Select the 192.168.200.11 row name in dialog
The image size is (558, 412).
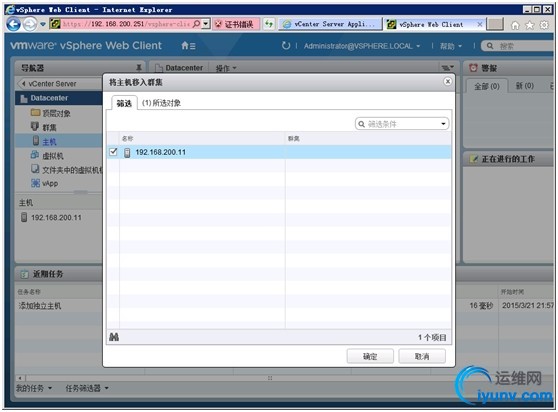point(160,152)
